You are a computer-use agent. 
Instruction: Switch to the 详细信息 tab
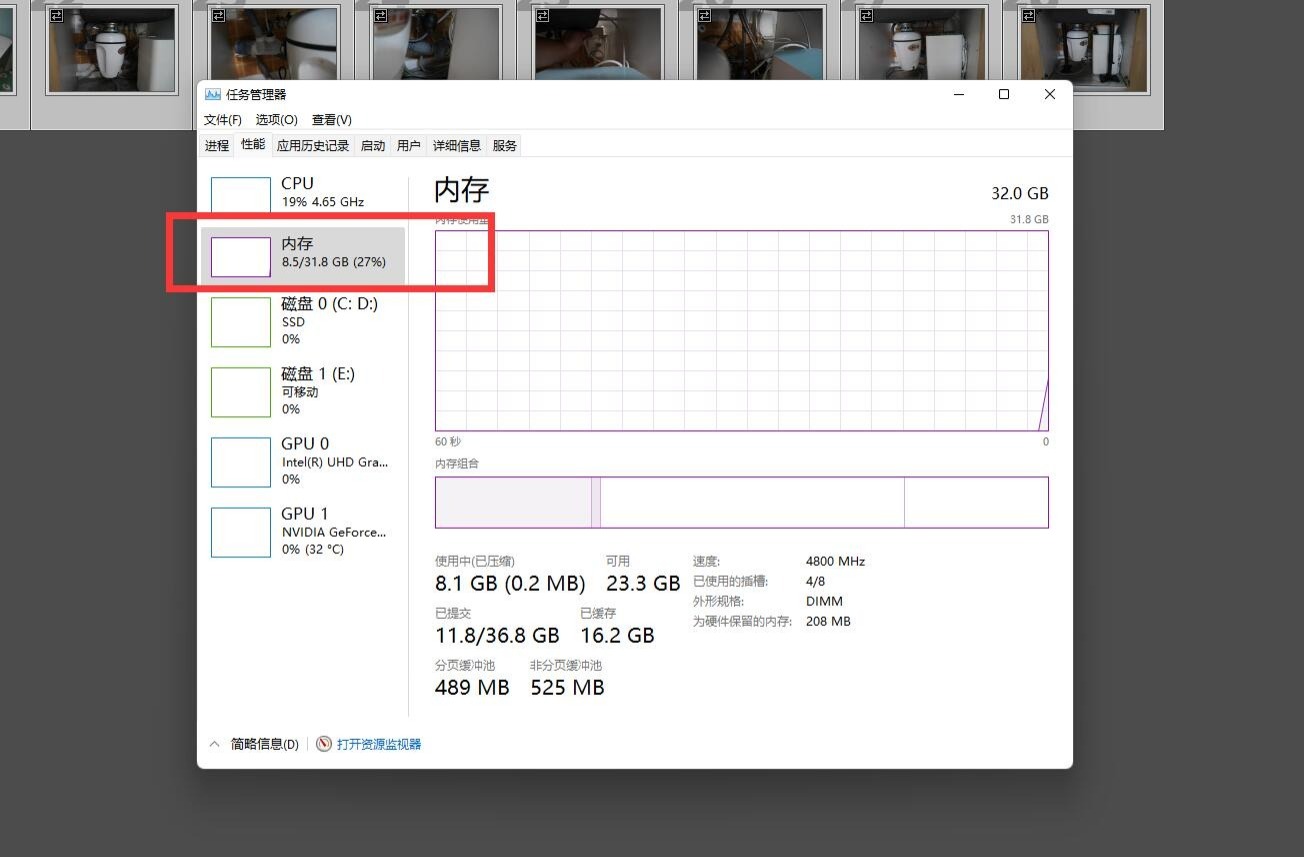coord(457,145)
